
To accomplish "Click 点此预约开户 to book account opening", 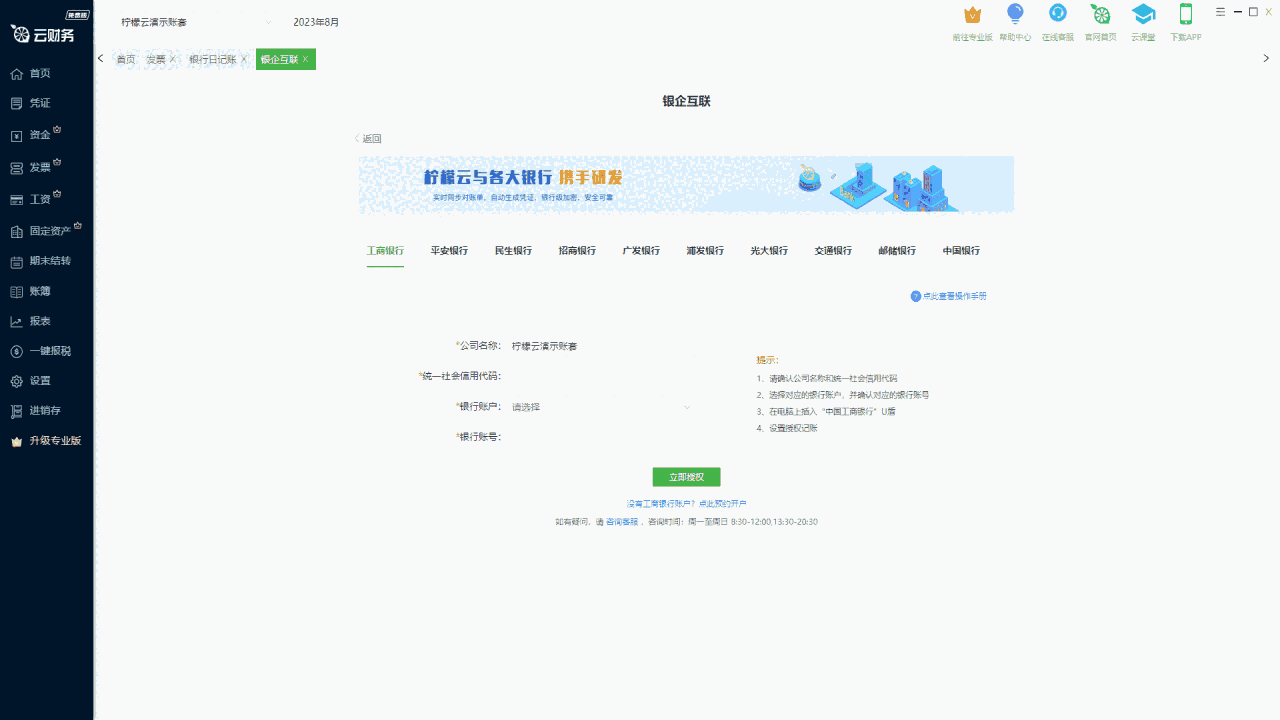I will 722,503.
